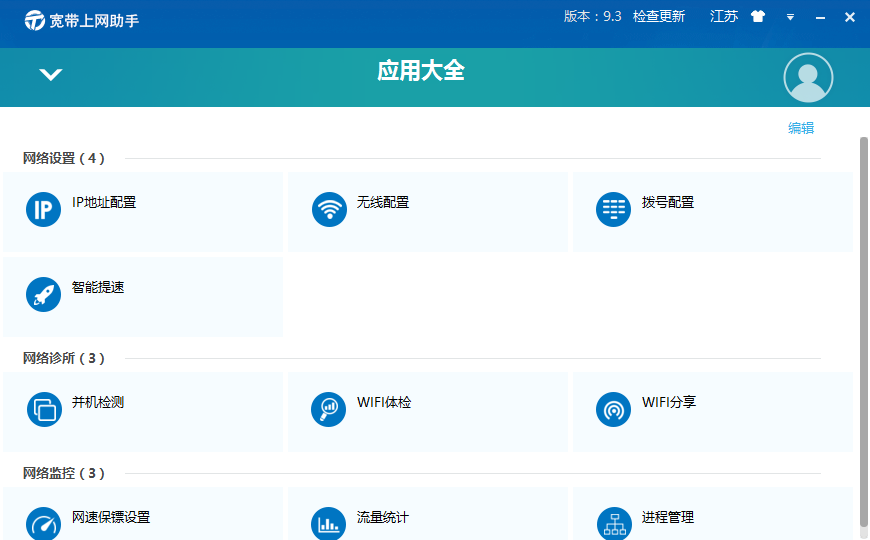870x540 pixels.
Task: Open the WIFI体检 magnifier icon
Action: pyautogui.click(x=328, y=410)
